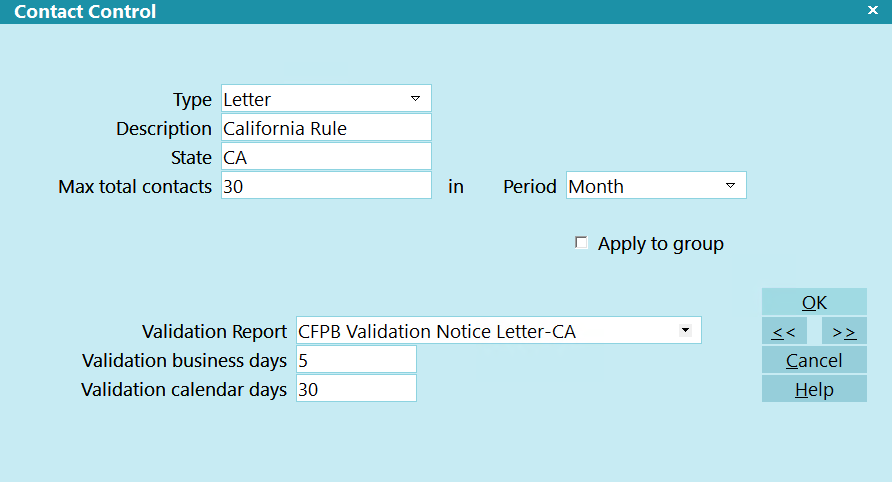This screenshot has width=892, height=482.
Task: Close the Contact Control window
Action: point(873,10)
